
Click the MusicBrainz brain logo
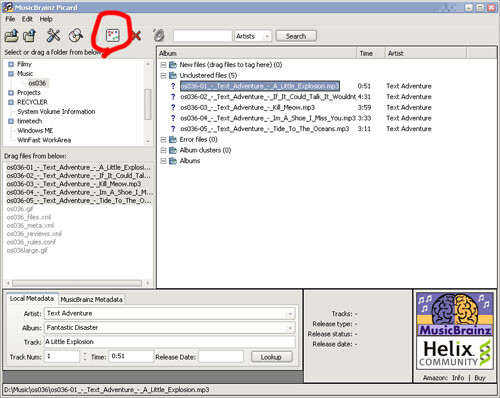[x=455, y=314]
